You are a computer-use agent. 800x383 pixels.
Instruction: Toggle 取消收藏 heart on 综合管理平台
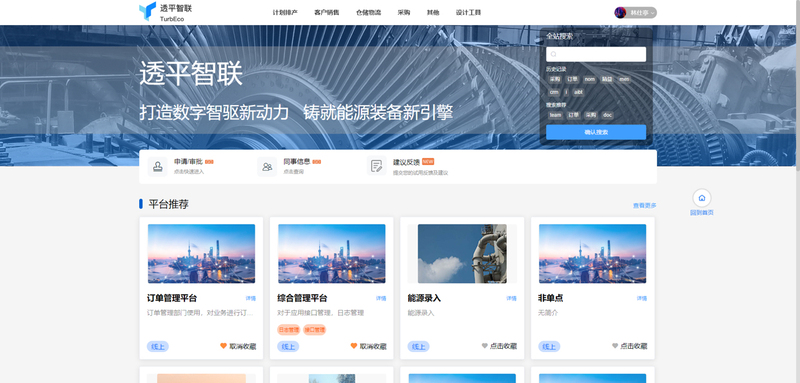click(x=354, y=346)
